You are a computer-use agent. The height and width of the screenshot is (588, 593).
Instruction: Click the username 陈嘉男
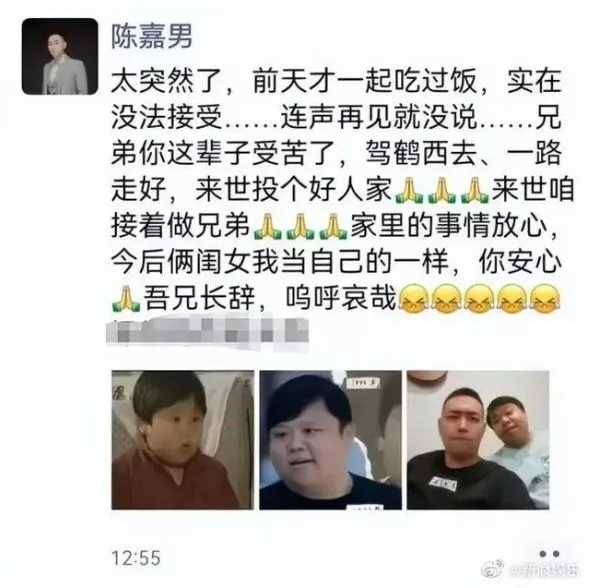[x=152, y=37]
